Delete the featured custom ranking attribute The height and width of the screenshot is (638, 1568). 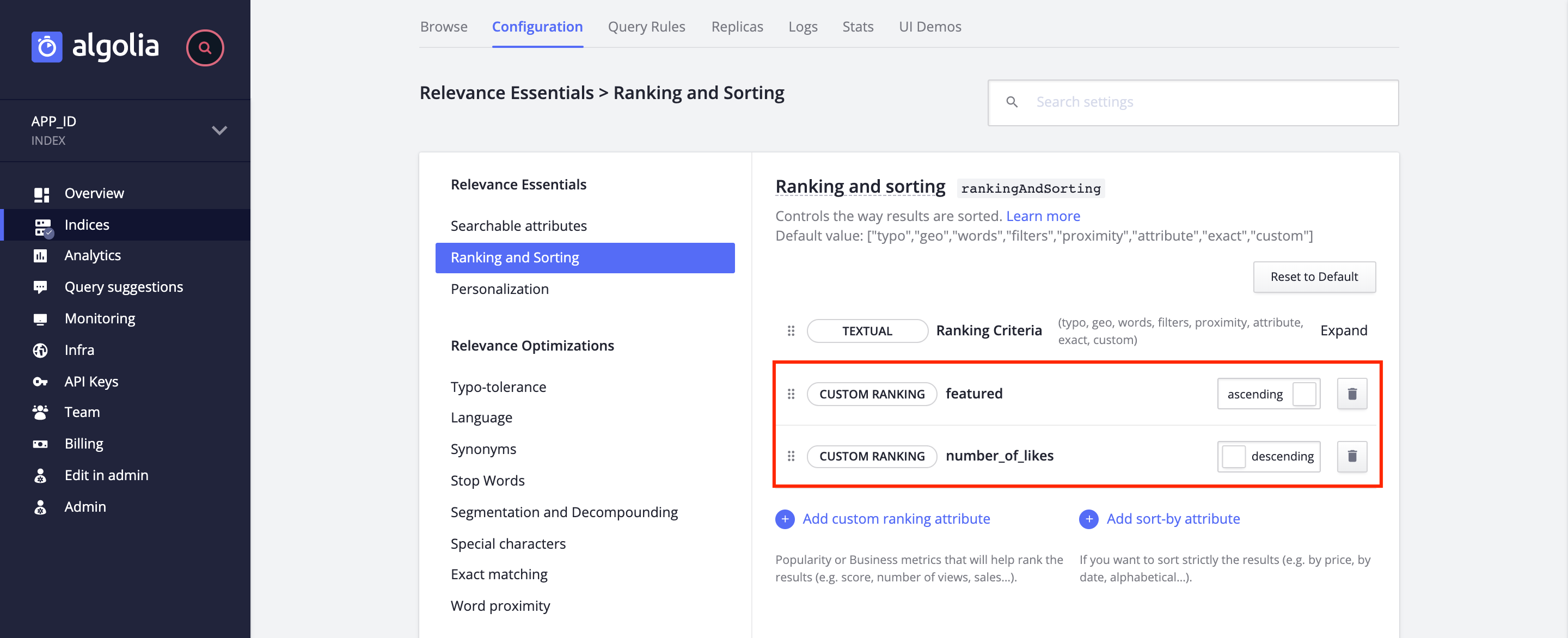pos(1351,393)
